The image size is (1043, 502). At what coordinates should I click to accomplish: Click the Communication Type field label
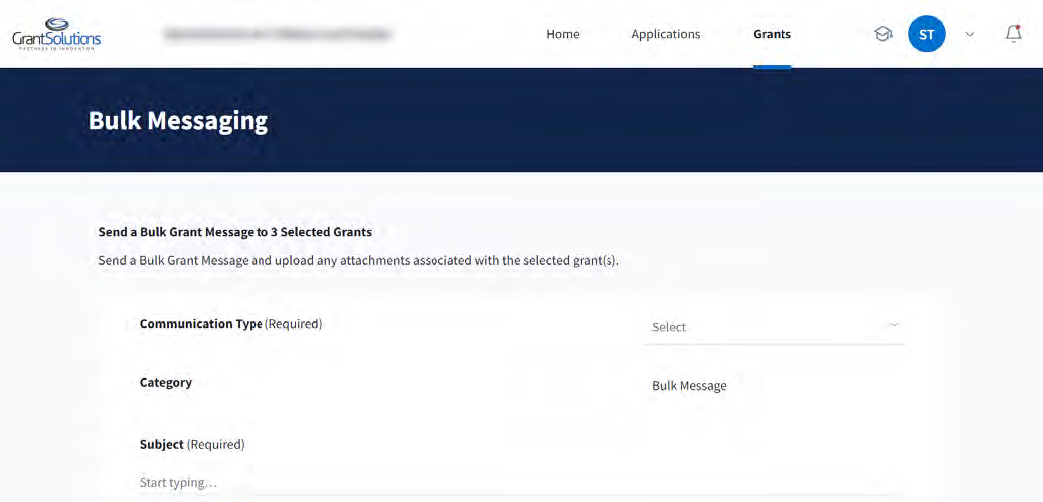point(201,324)
